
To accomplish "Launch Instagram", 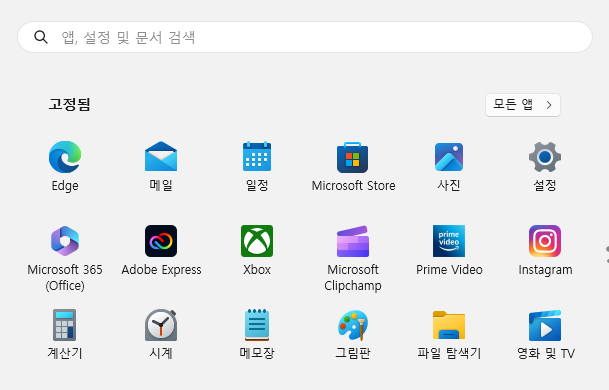I will (545, 241).
